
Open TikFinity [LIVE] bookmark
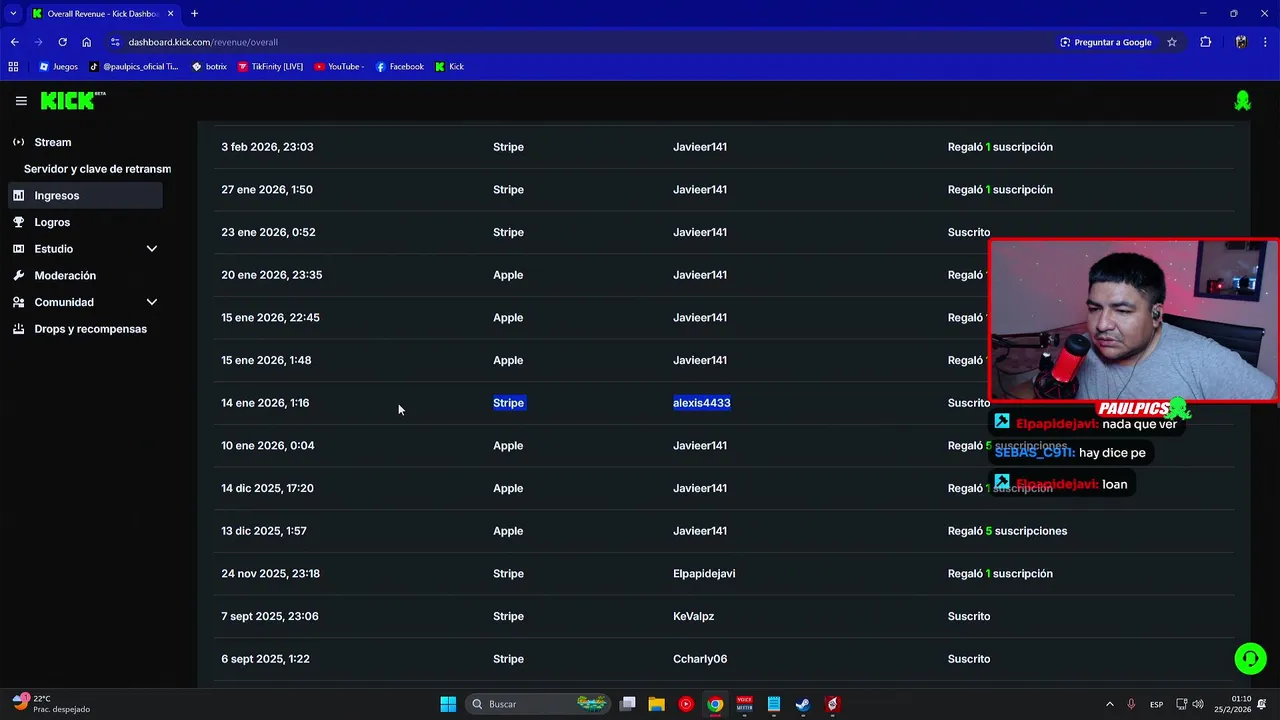270,67
